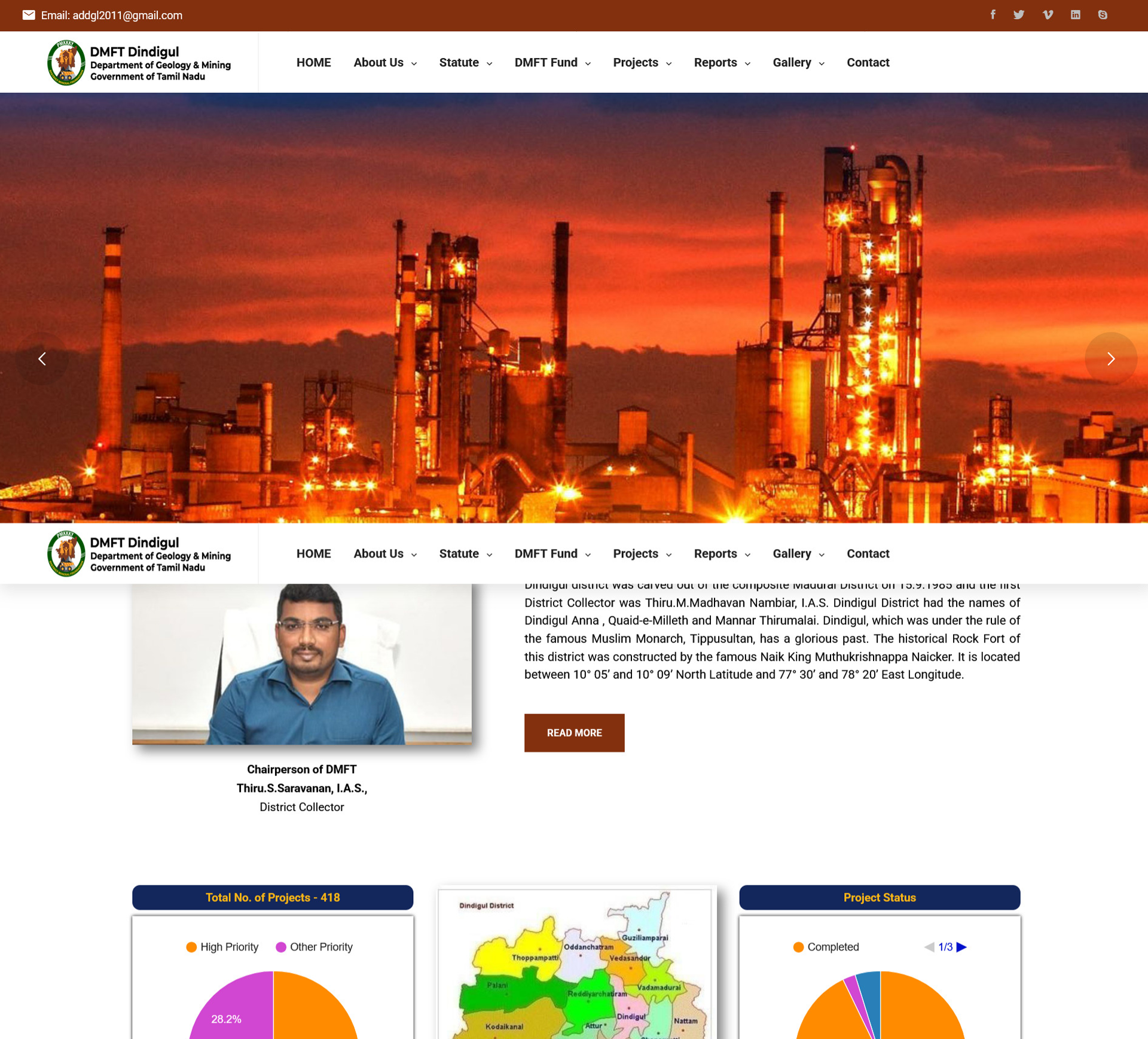
Task: Click the email address addgl2011@gmail.com
Action: [x=127, y=16]
